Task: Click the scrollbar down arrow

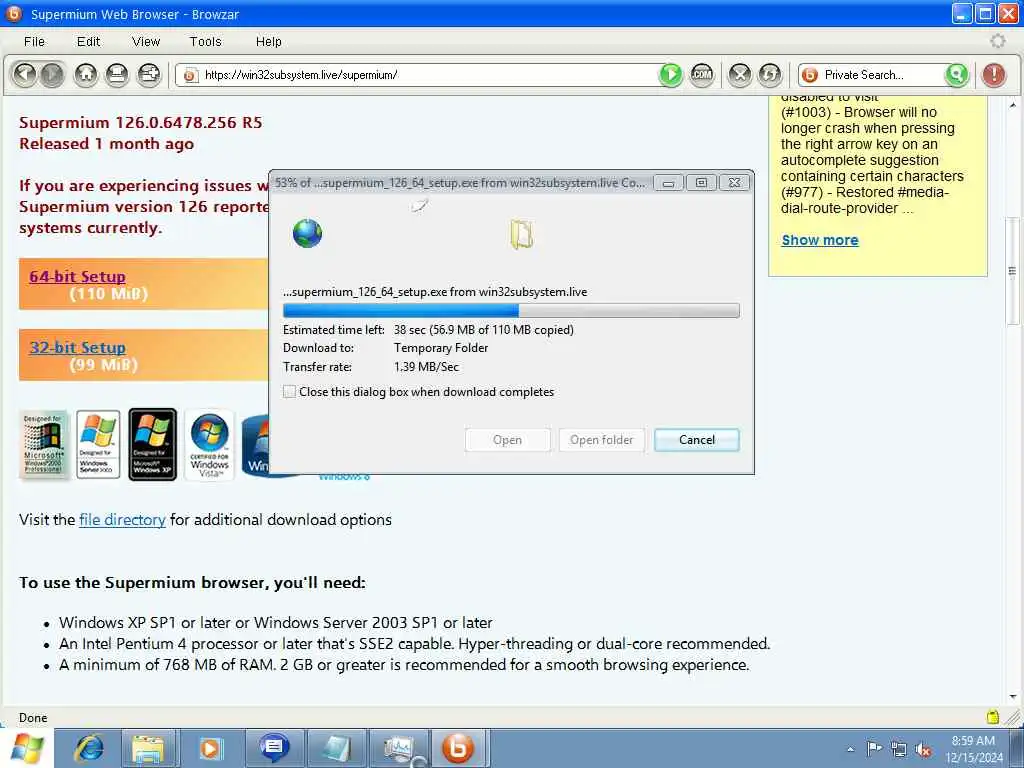Action: (1013, 697)
